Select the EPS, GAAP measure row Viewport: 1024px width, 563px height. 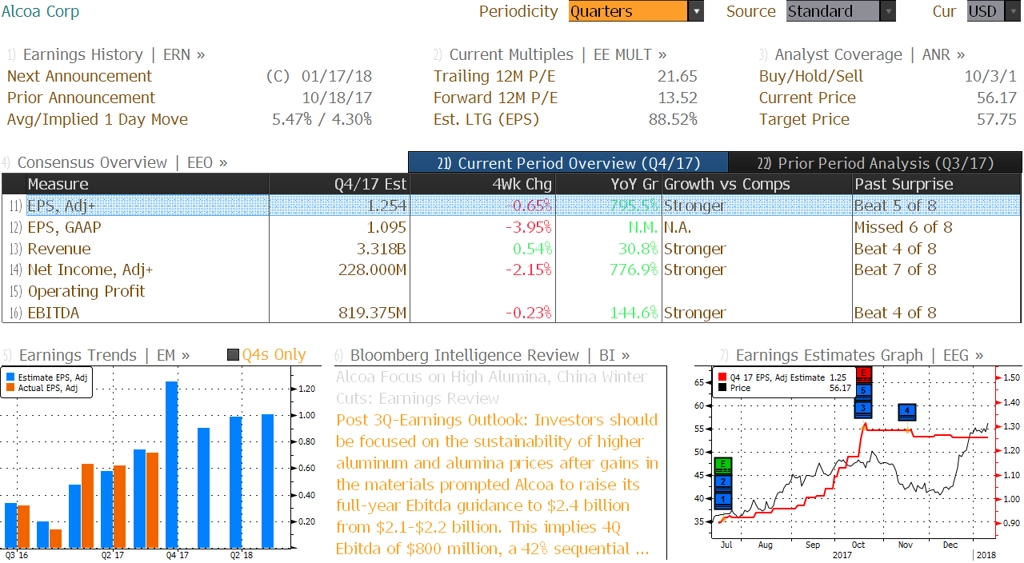(511, 227)
